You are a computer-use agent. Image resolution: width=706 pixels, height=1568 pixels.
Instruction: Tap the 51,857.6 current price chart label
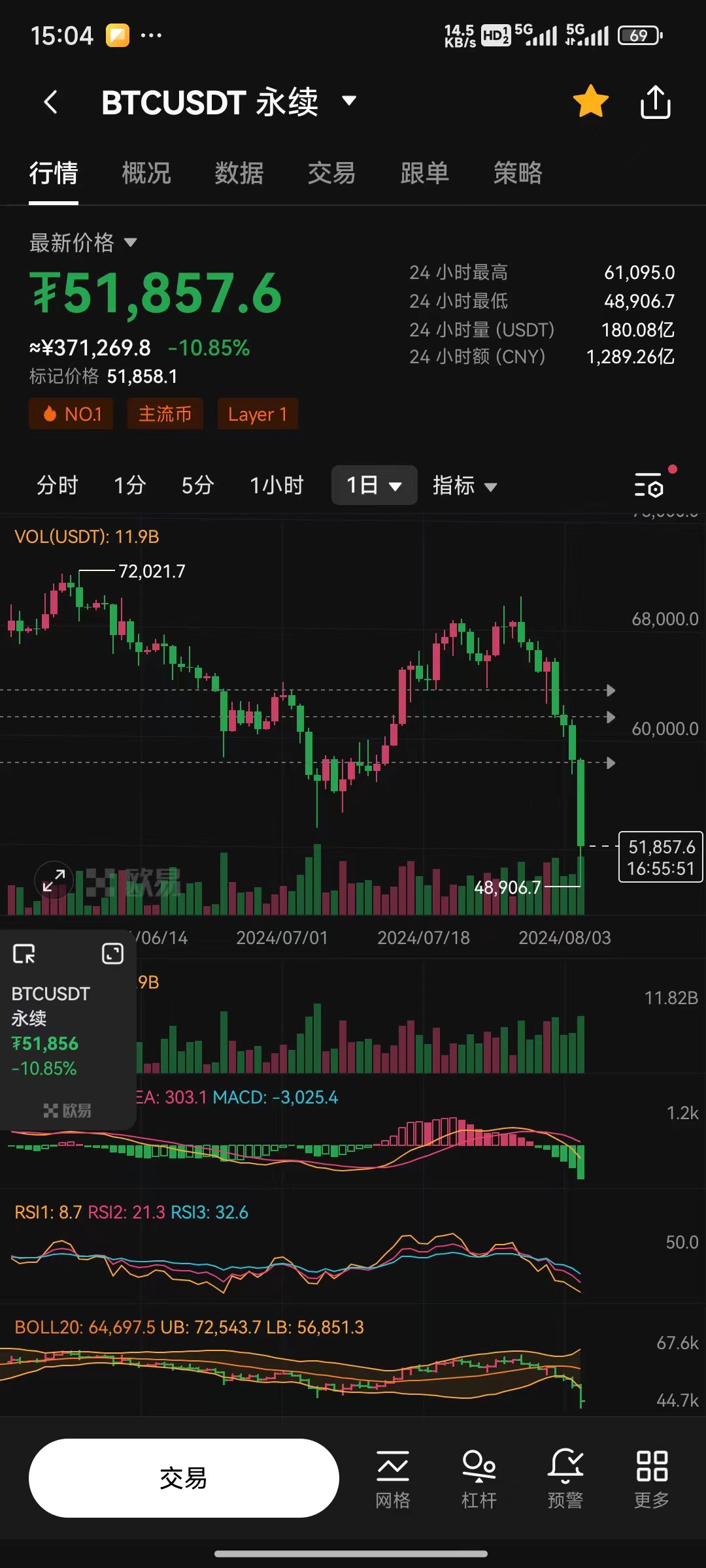click(x=661, y=857)
